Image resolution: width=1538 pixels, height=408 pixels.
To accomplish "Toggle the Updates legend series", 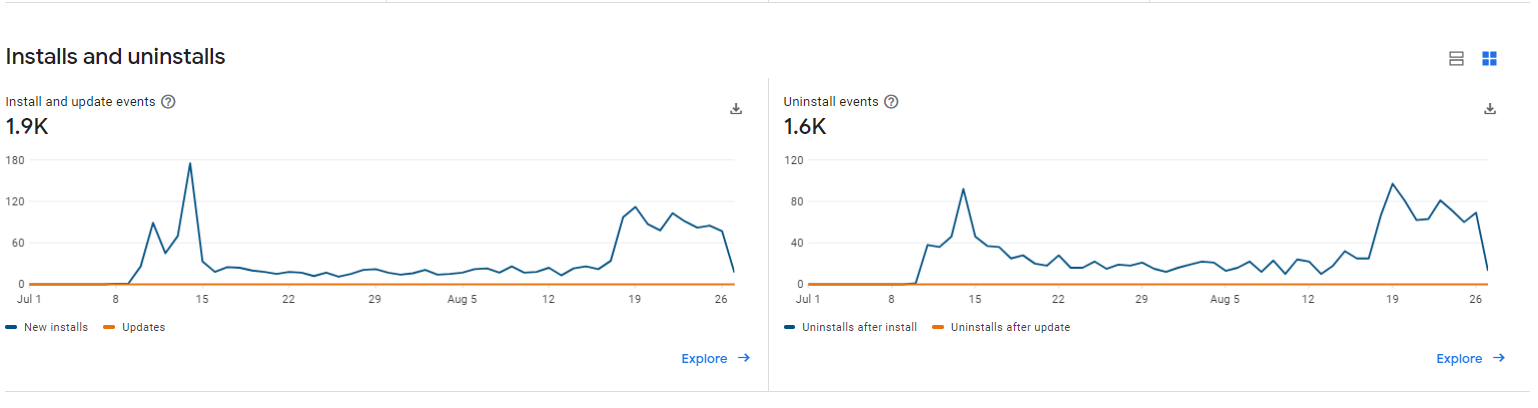I will [x=134, y=327].
